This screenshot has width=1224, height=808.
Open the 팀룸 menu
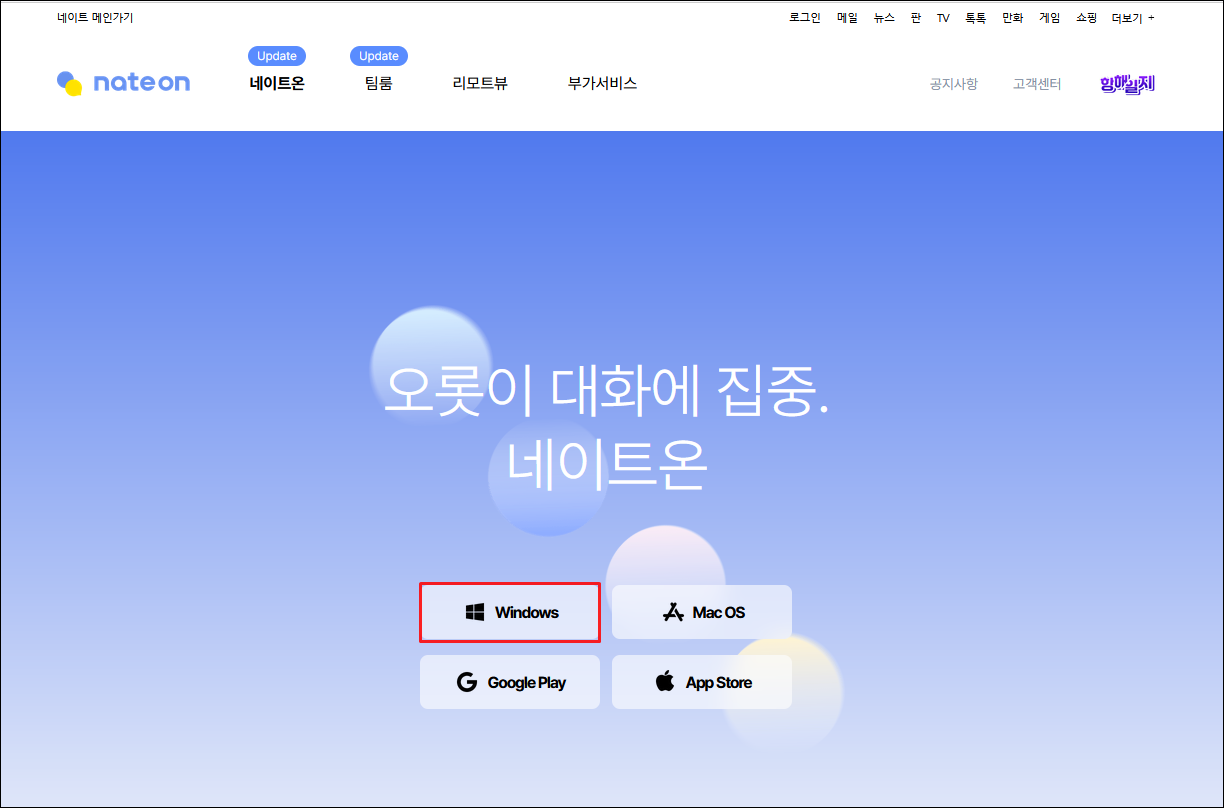click(x=379, y=84)
